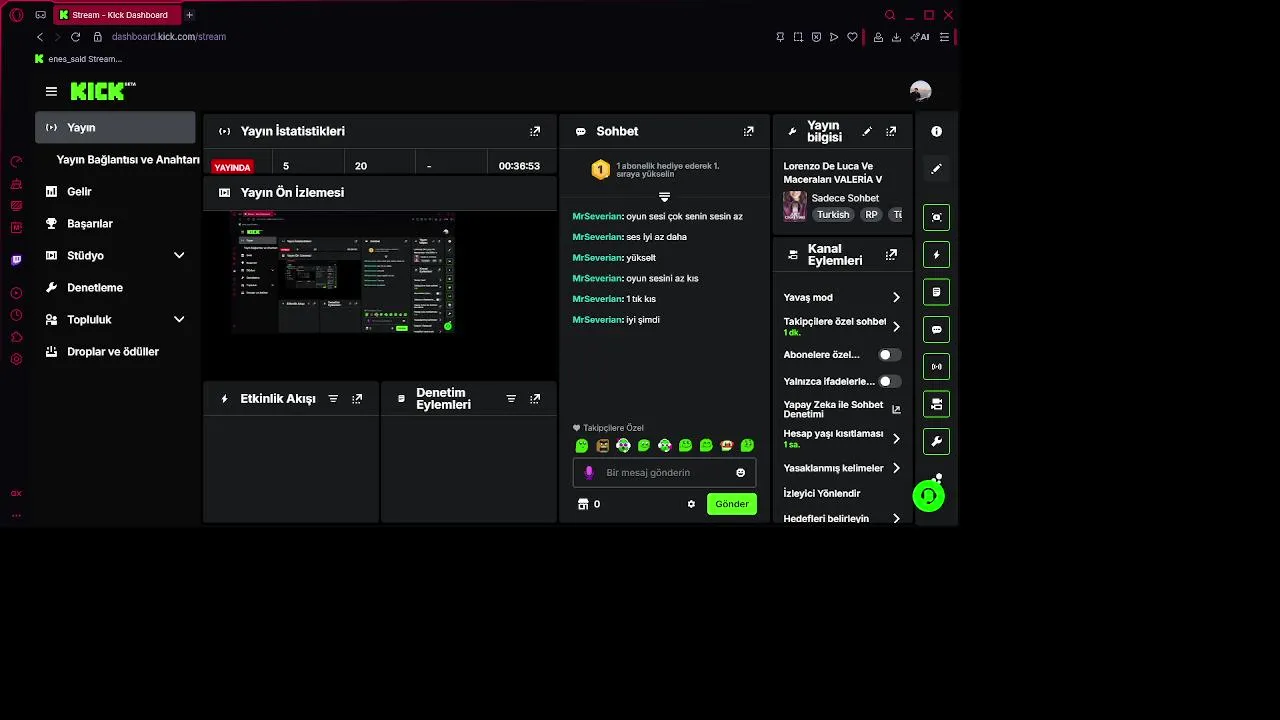Open the filter icon in Denetim Eylemleri
1280x720 pixels.
tap(511, 398)
